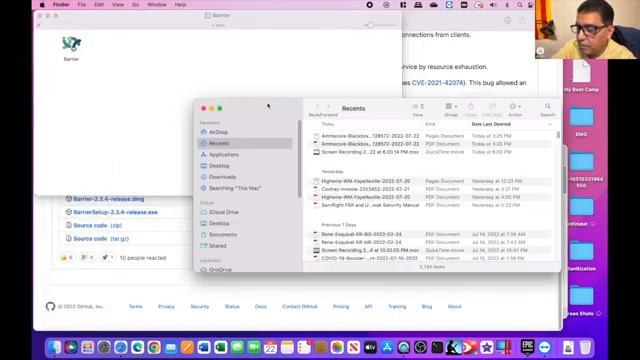Click the Recents file list scrollbar
The height and width of the screenshot is (360, 640).
(558, 135)
